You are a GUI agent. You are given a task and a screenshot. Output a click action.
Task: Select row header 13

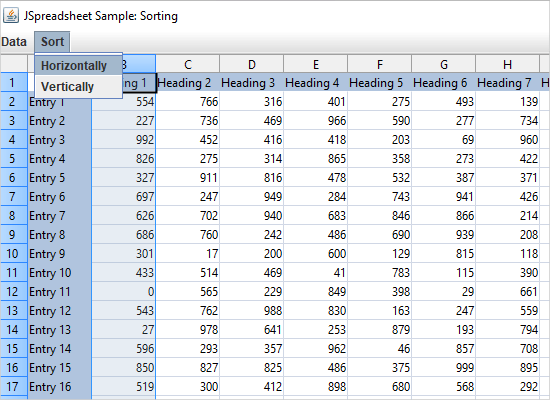(14, 311)
